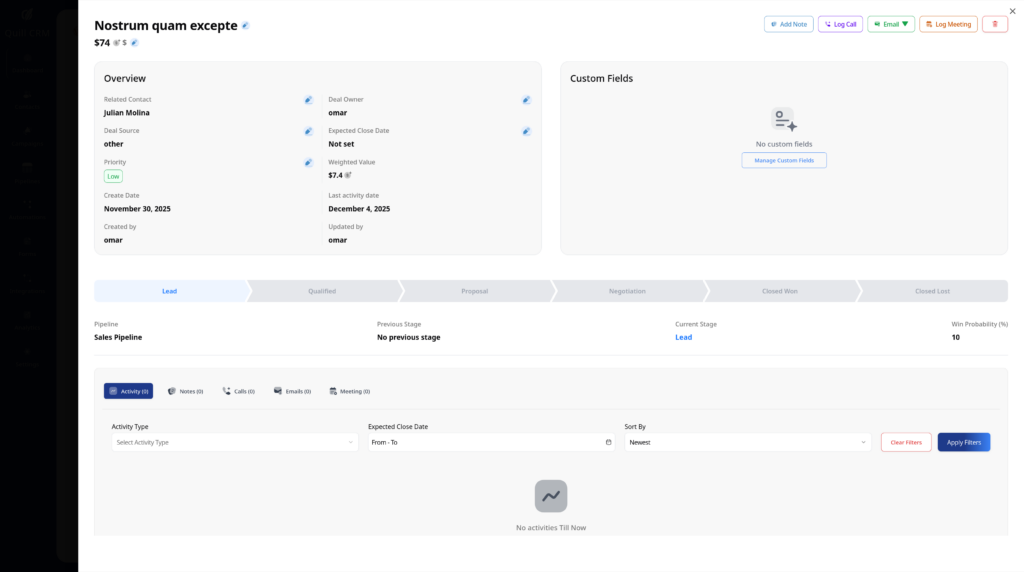Viewport: 1024px width, 572px height.
Task: Set pipeline stage to Qualified
Action: coord(322,291)
